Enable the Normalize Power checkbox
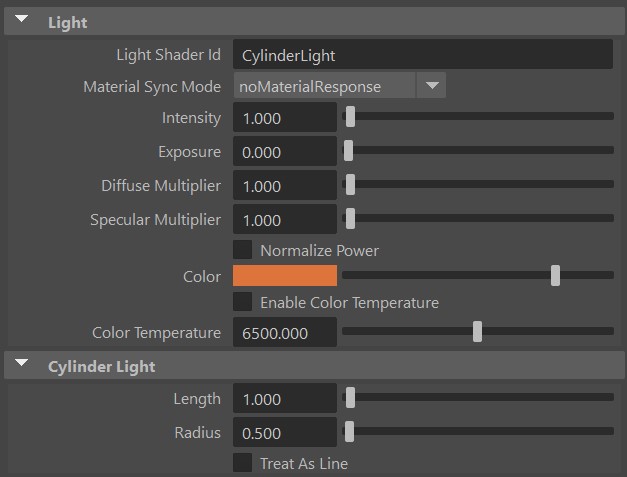The image size is (627, 477). pyautogui.click(x=242, y=250)
